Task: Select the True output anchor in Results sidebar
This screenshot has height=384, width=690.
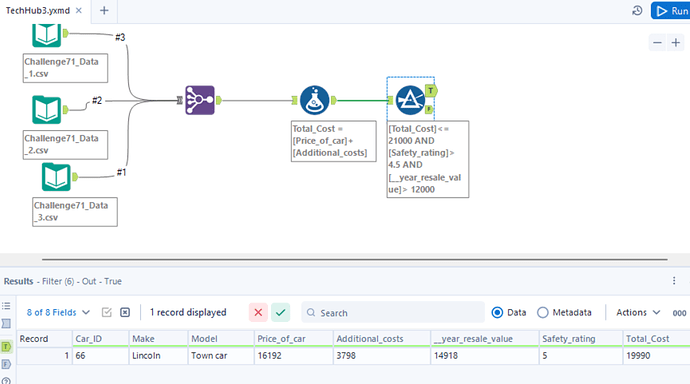Action: 6,347
